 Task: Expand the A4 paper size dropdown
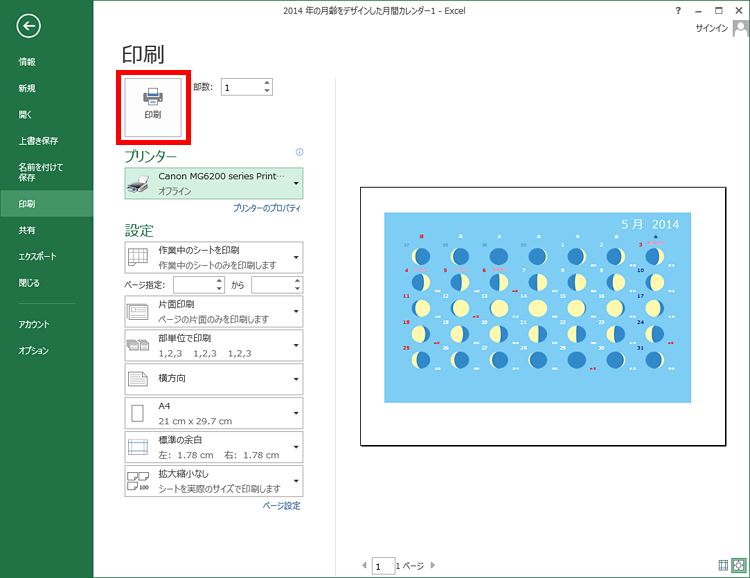(x=214, y=413)
